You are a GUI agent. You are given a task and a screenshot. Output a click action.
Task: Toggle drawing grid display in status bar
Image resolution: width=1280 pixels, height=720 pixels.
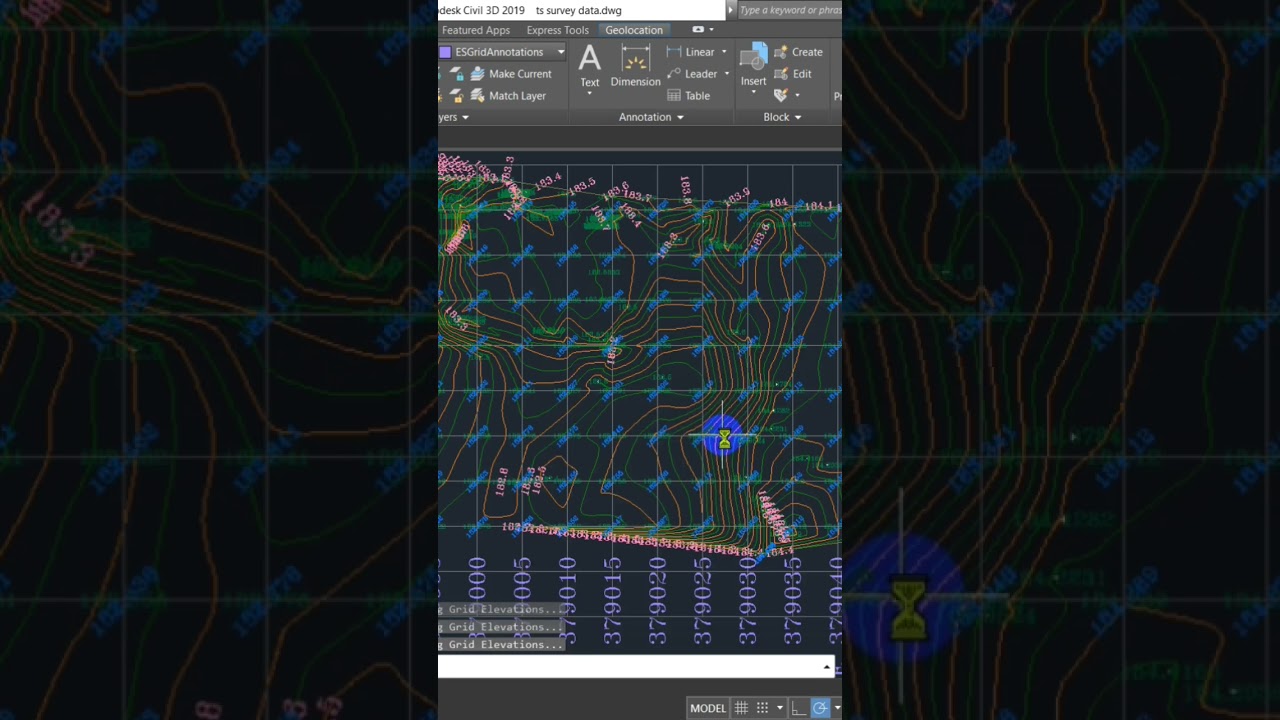pos(741,708)
